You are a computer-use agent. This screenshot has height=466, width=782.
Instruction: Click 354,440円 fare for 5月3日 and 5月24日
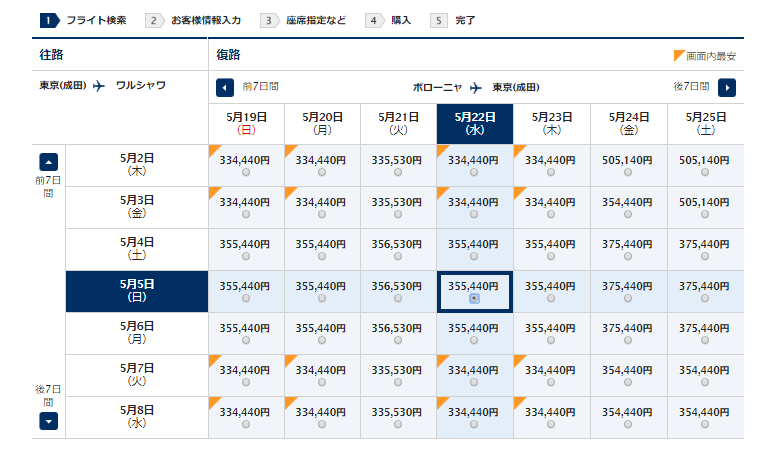[627, 202]
